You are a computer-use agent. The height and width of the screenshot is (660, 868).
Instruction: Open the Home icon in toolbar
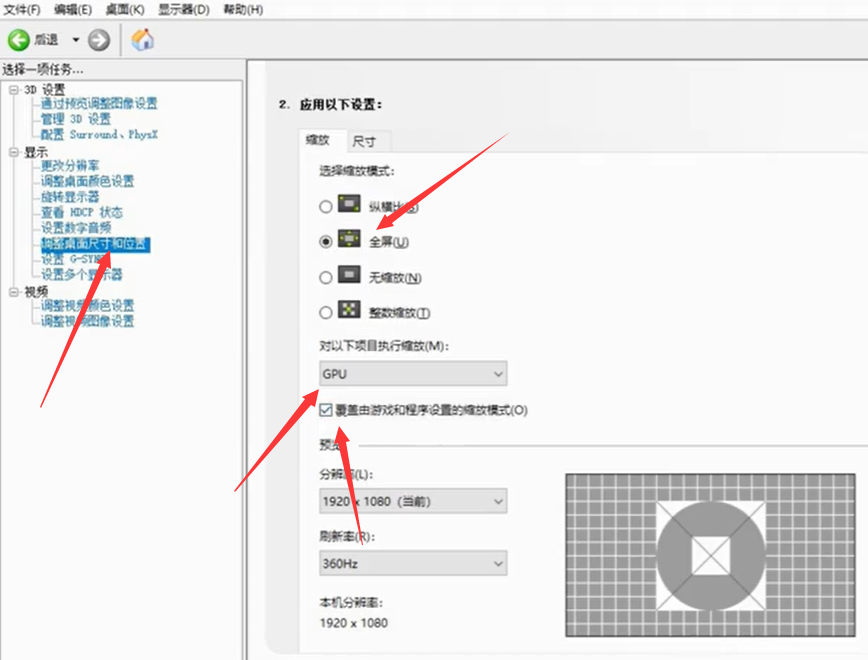coord(142,40)
